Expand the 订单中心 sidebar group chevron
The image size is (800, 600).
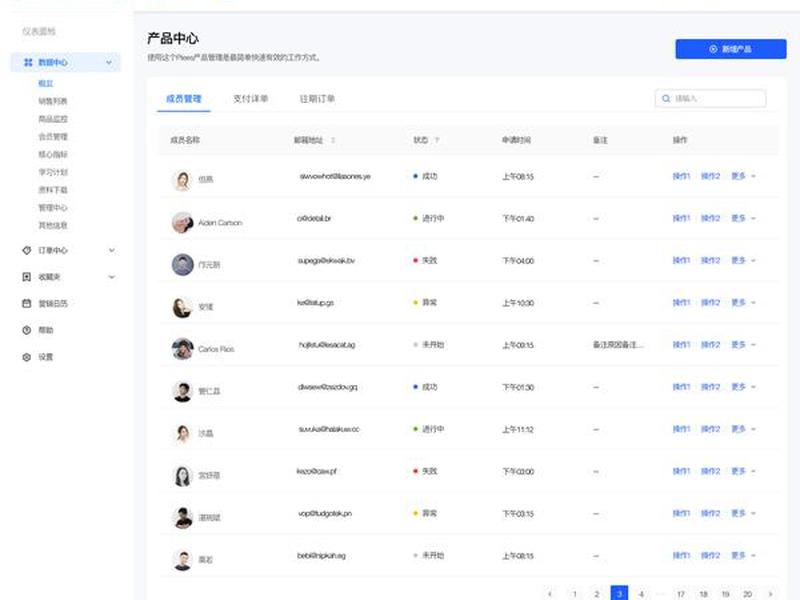point(112,250)
